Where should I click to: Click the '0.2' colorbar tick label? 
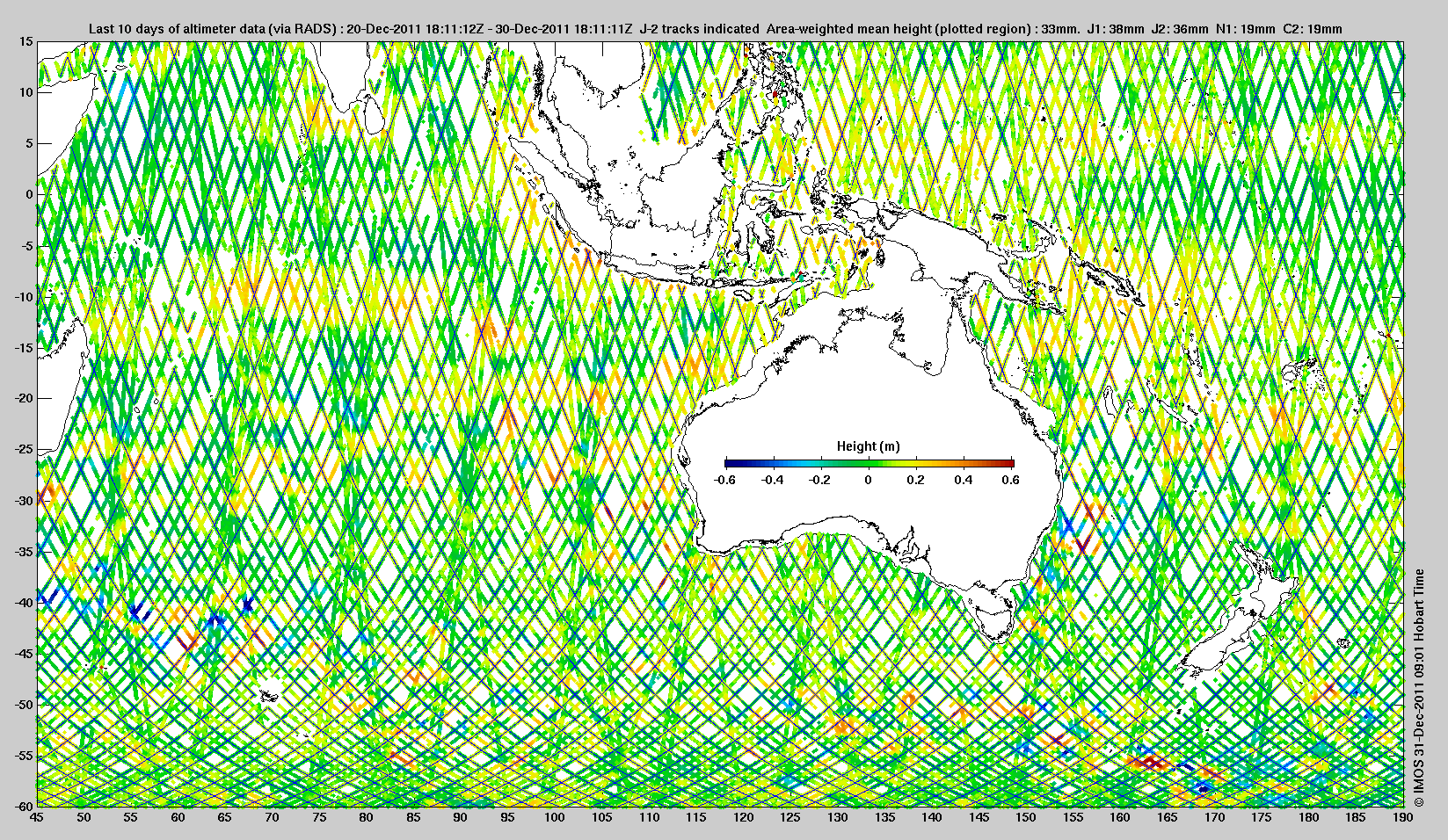click(916, 480)
